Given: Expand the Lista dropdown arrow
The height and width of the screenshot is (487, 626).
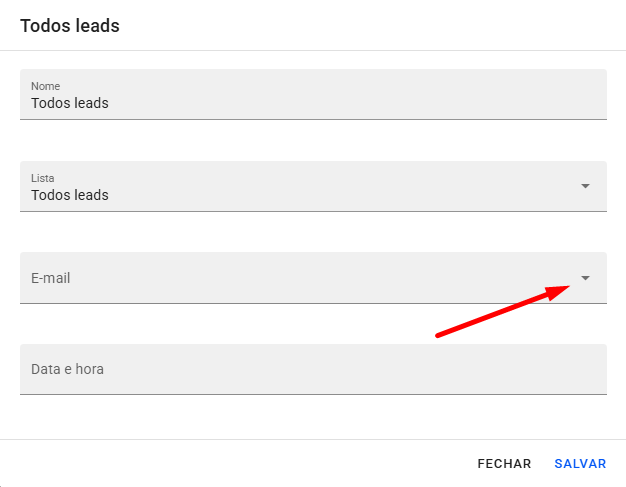Looking at the screenshot, I should pyautogui.click(x=585, y=186).
